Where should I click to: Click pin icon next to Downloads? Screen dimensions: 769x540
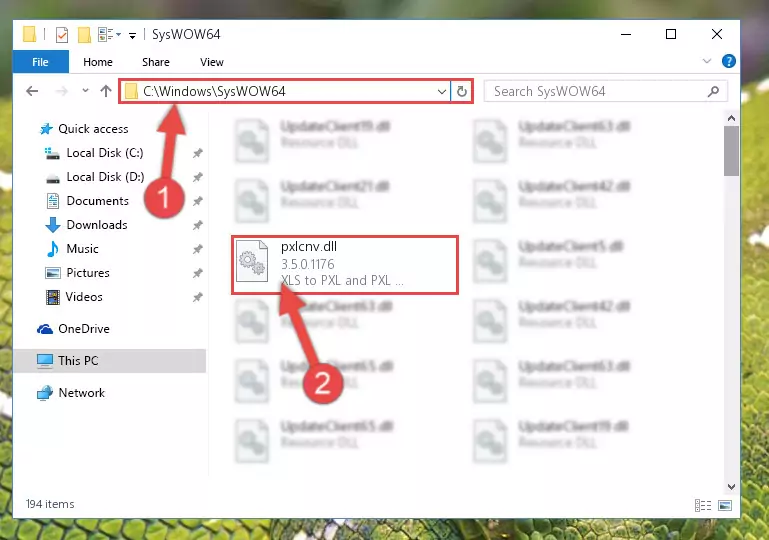pos(198,225)
